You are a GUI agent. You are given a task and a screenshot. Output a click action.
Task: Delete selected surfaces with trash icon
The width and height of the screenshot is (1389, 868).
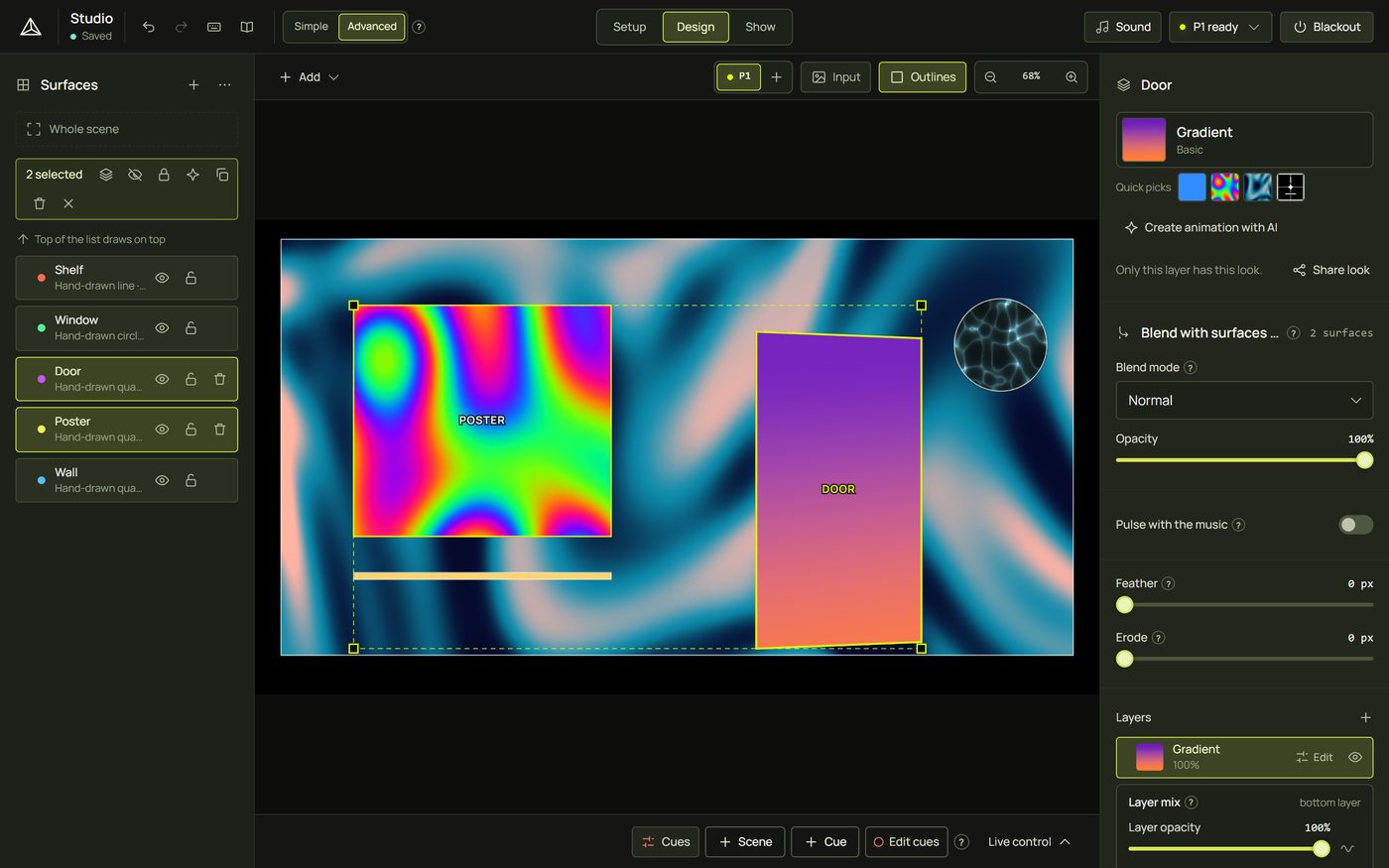(x=40, y=203)
